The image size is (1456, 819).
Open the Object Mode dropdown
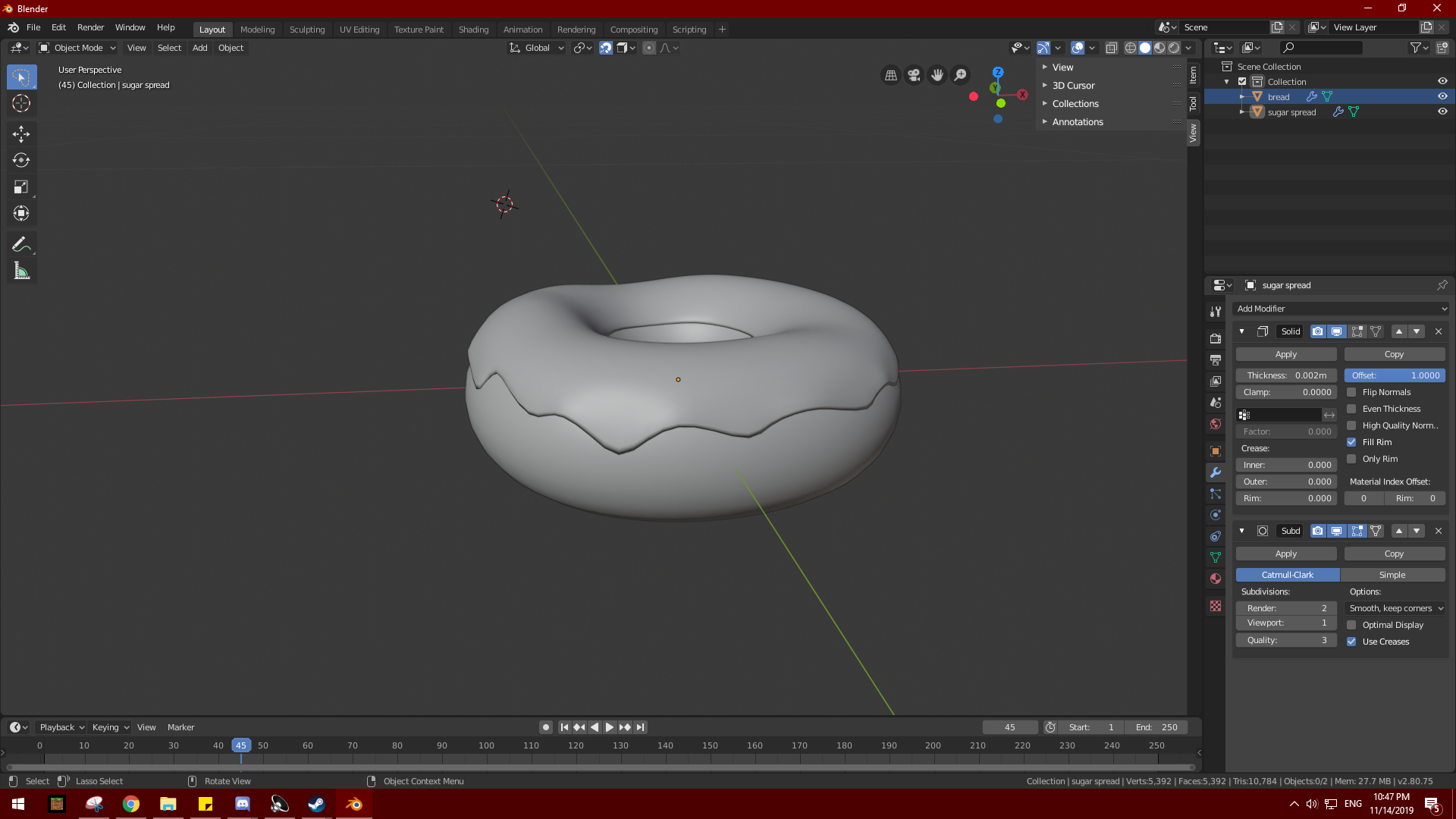pos(77,48)
